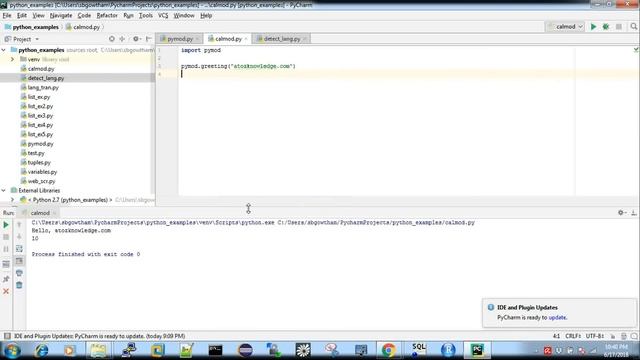
Task: Rerun calmod in Run panel
Action: pyautogui.click(x=6, y=225)
